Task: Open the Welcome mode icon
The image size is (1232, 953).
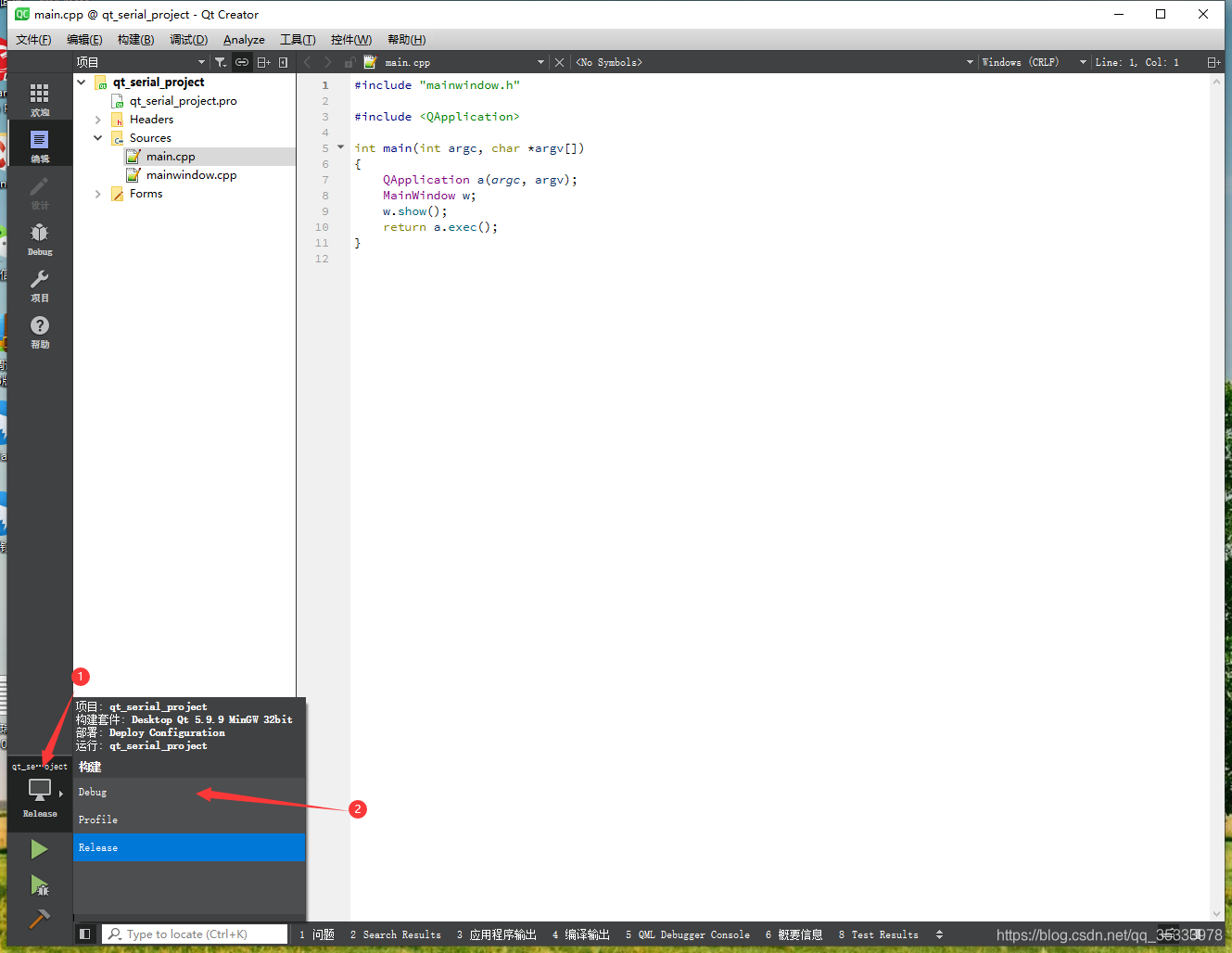Action: pos(39,99)
